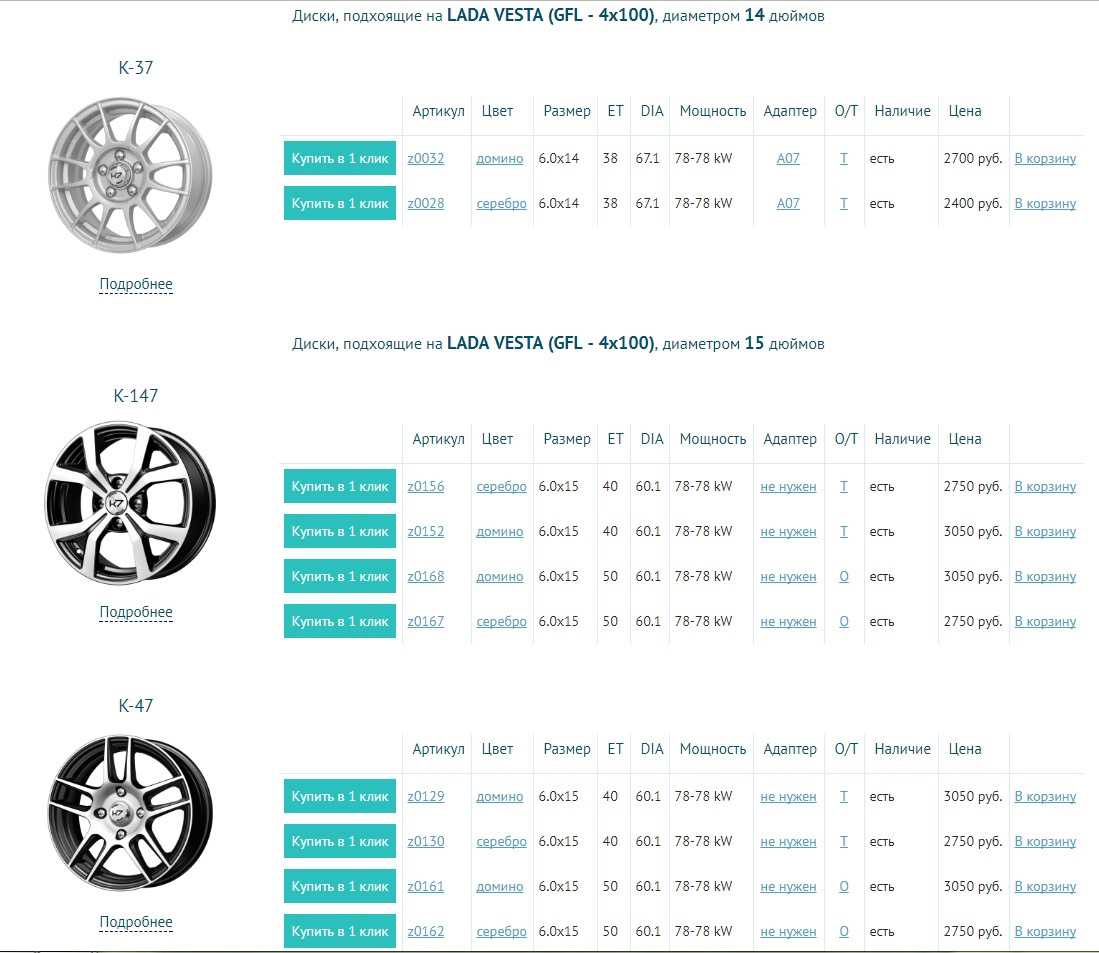
Task: Click the K-47 model title
Action: [x=135, y=706]
